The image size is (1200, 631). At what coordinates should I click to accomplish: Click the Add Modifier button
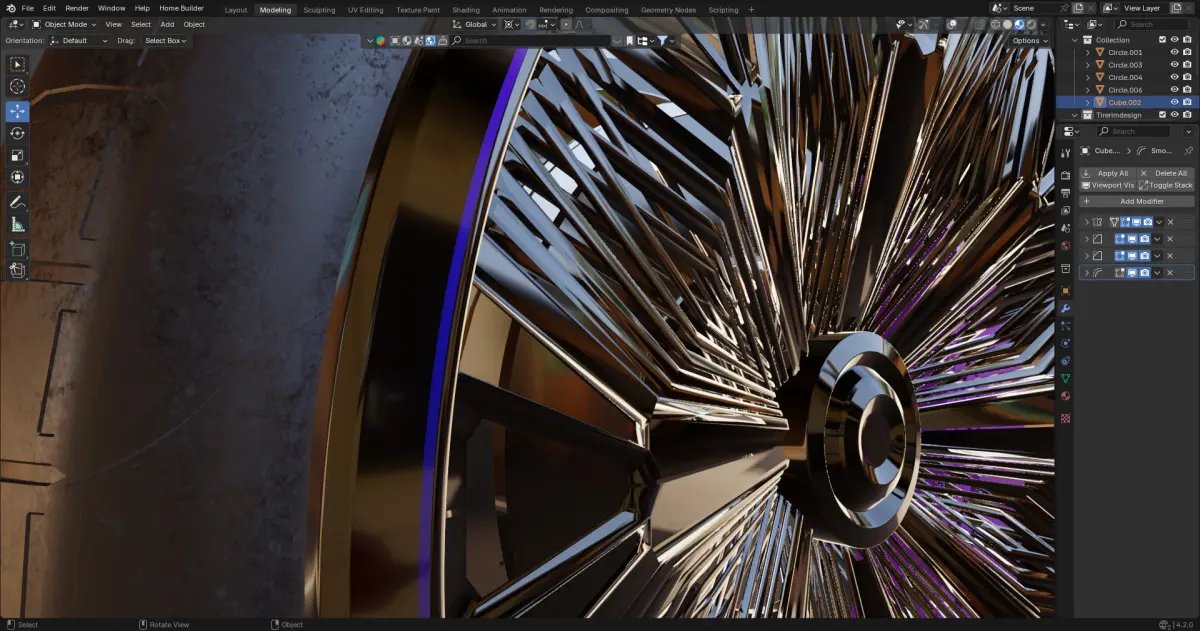(1137, 201)
